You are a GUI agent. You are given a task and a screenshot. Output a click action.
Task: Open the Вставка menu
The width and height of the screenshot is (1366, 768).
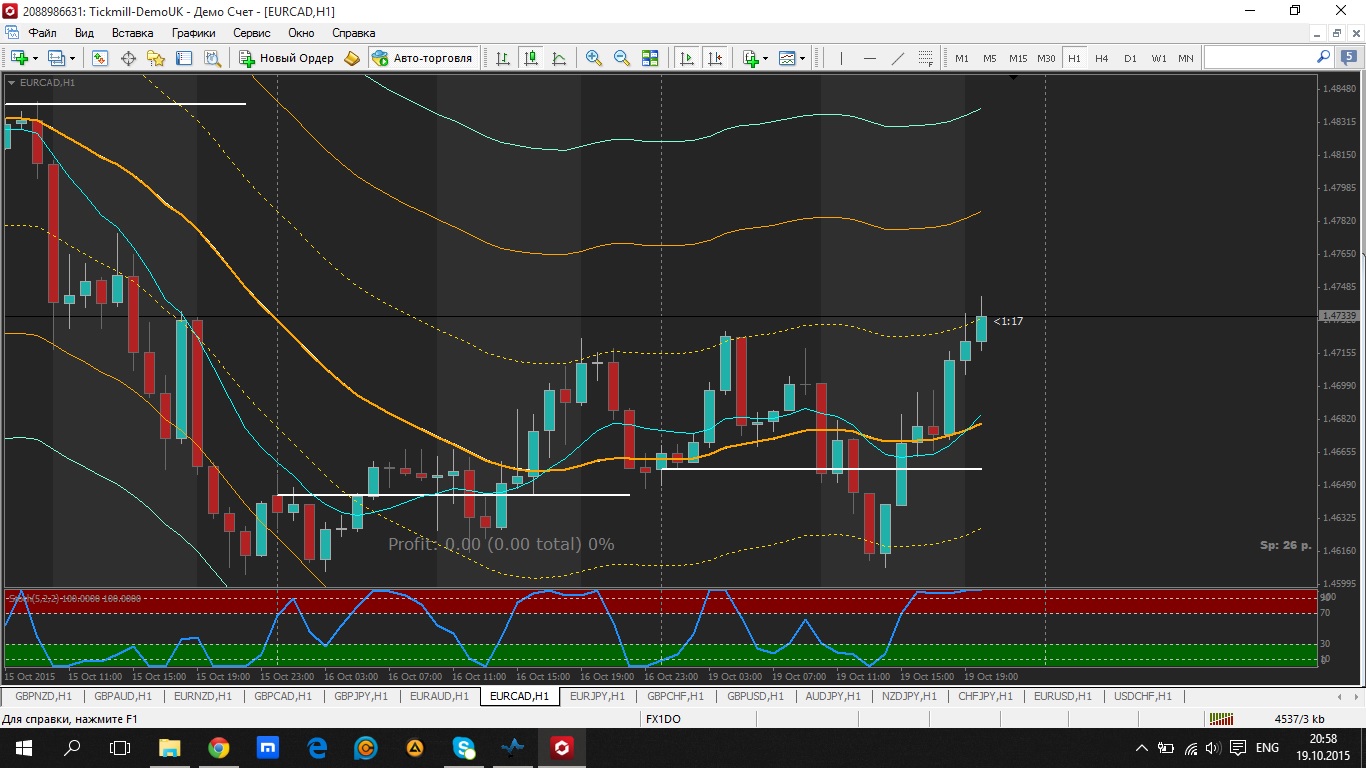[x=133, y=33]
